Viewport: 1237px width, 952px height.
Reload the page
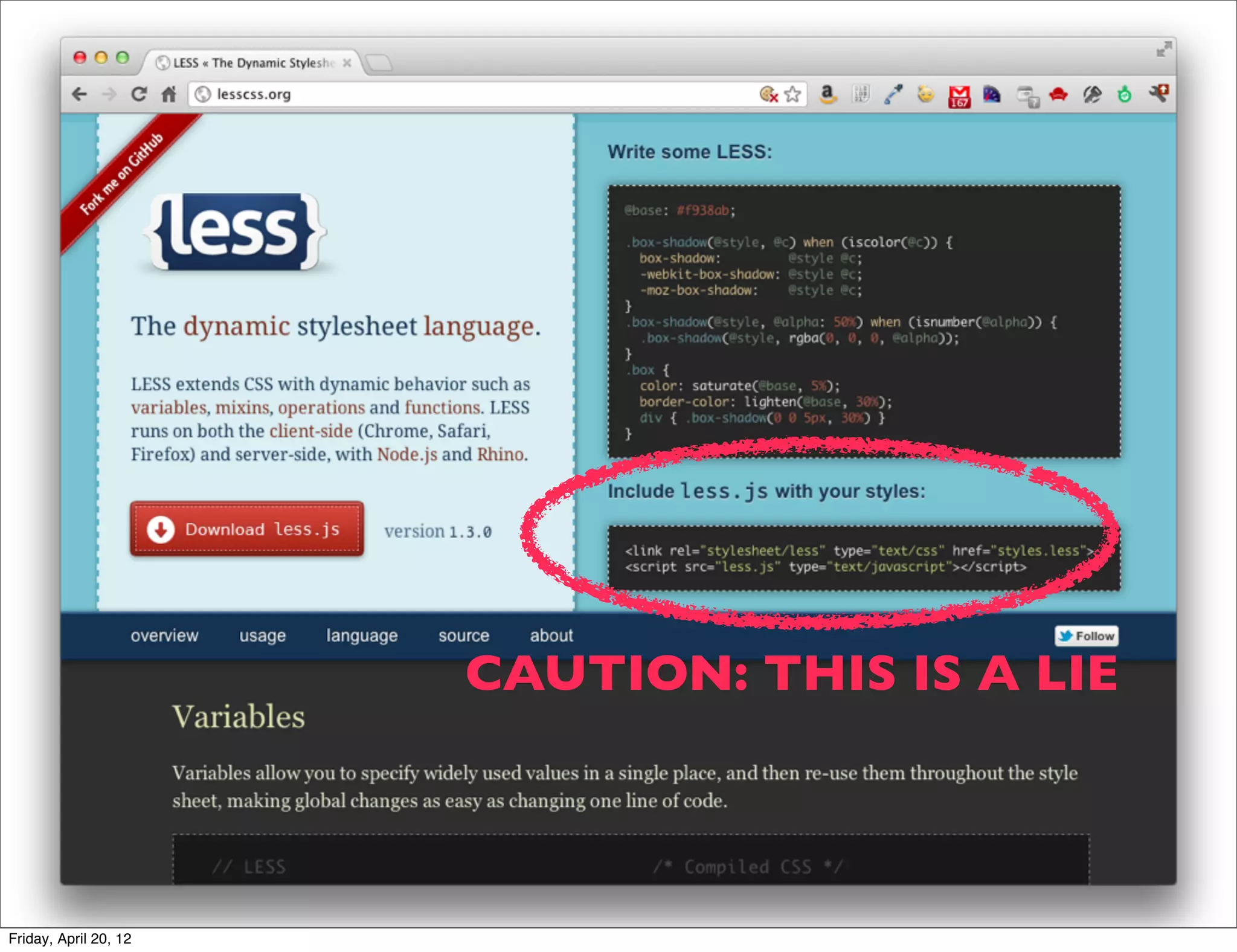point(139,94)
